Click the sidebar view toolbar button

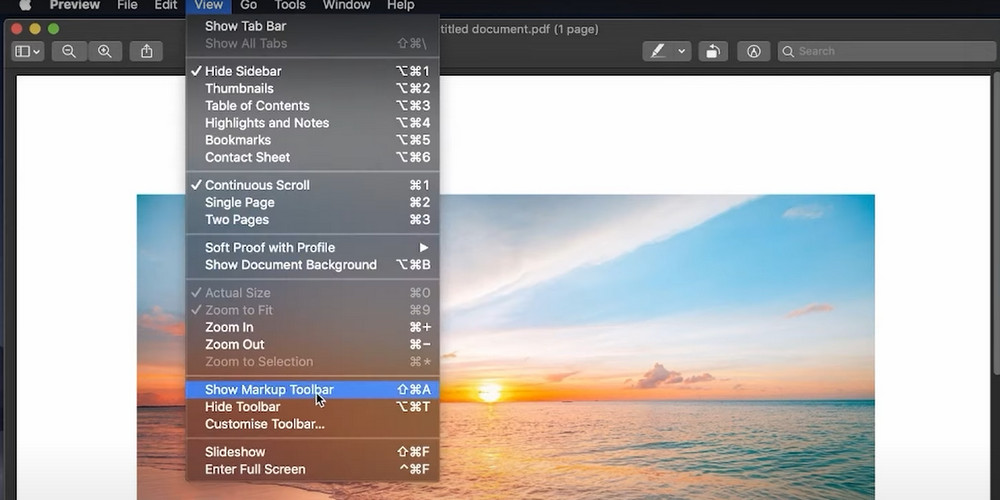click(27, 52)
